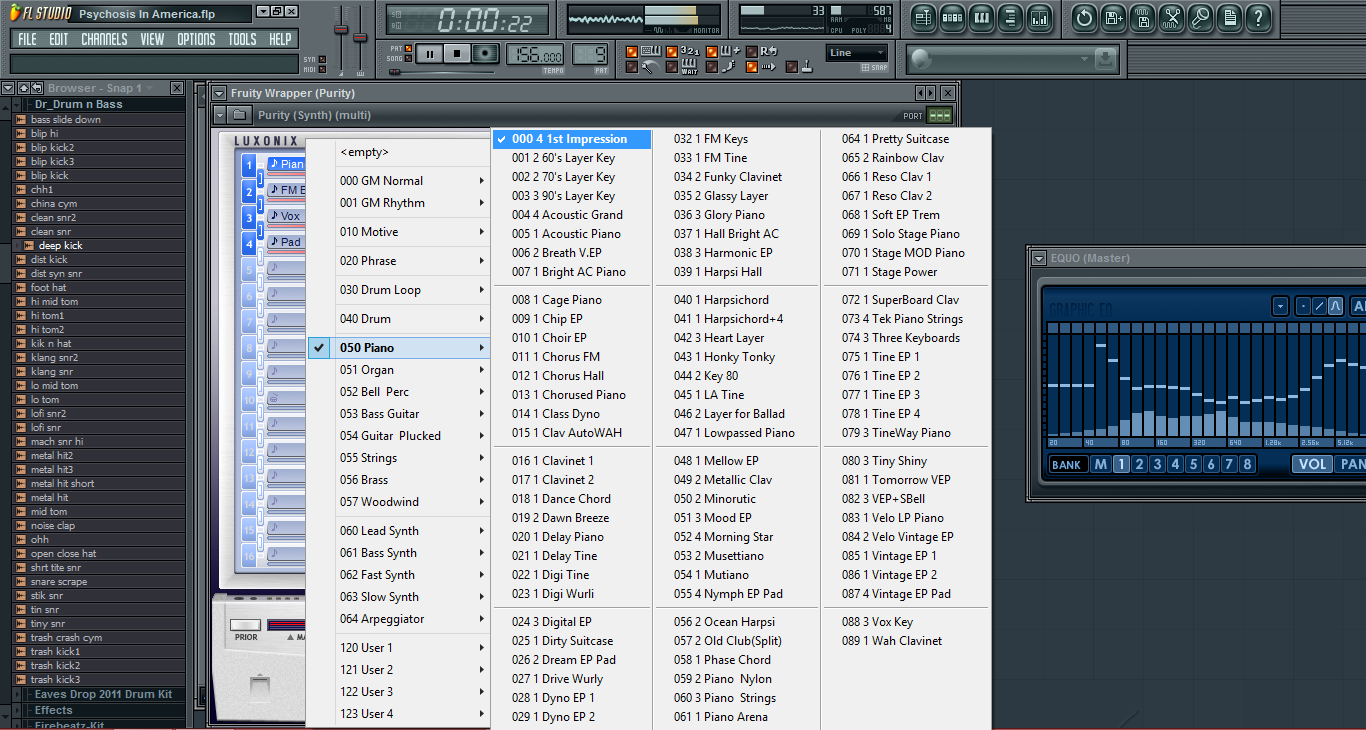Open the Purity (Synth) preset arrow menu
Screen dimensions: 1366x730
coord(219,115)
